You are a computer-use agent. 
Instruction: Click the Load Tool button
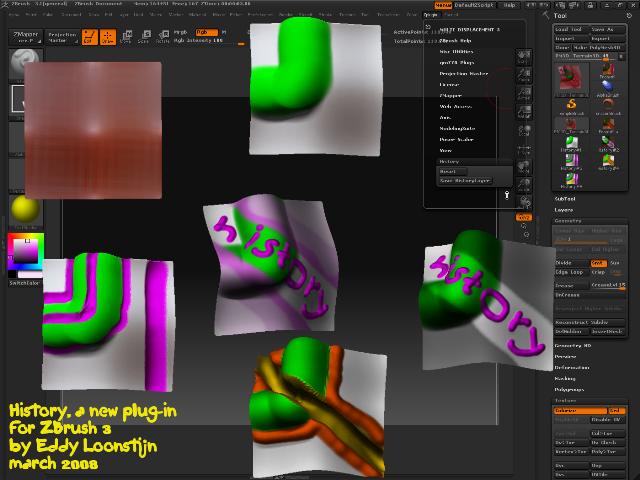(x=571, y=29)
